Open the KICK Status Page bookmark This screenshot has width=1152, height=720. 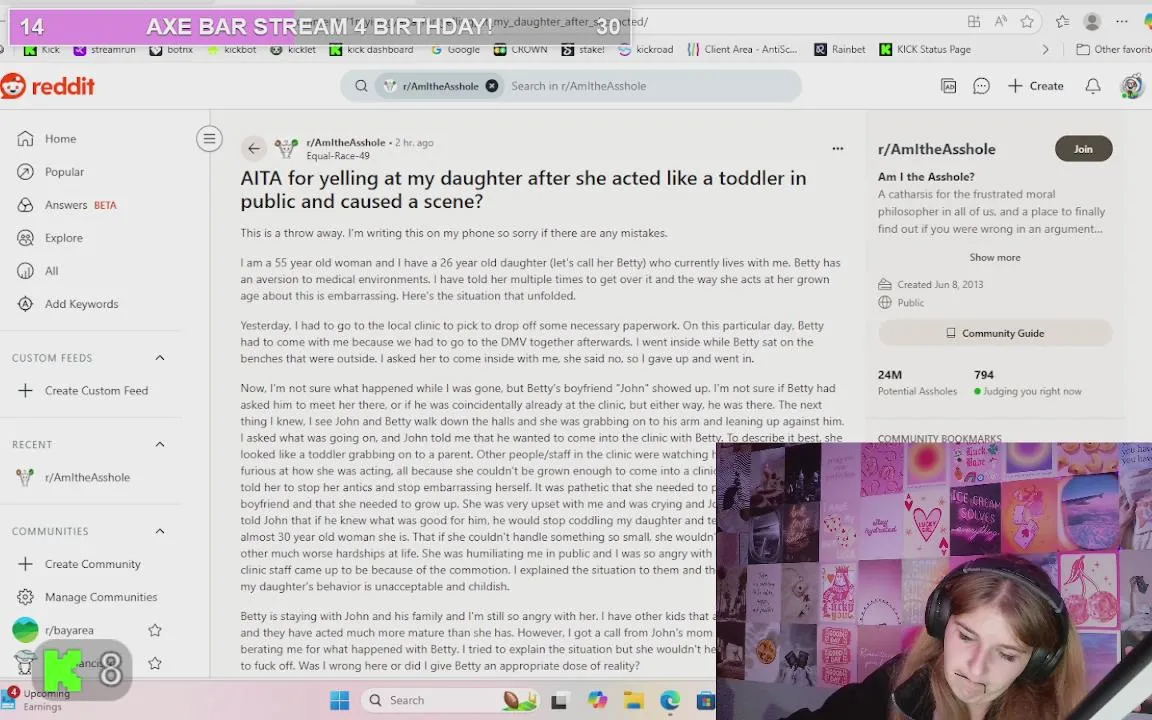pos(925,49)
